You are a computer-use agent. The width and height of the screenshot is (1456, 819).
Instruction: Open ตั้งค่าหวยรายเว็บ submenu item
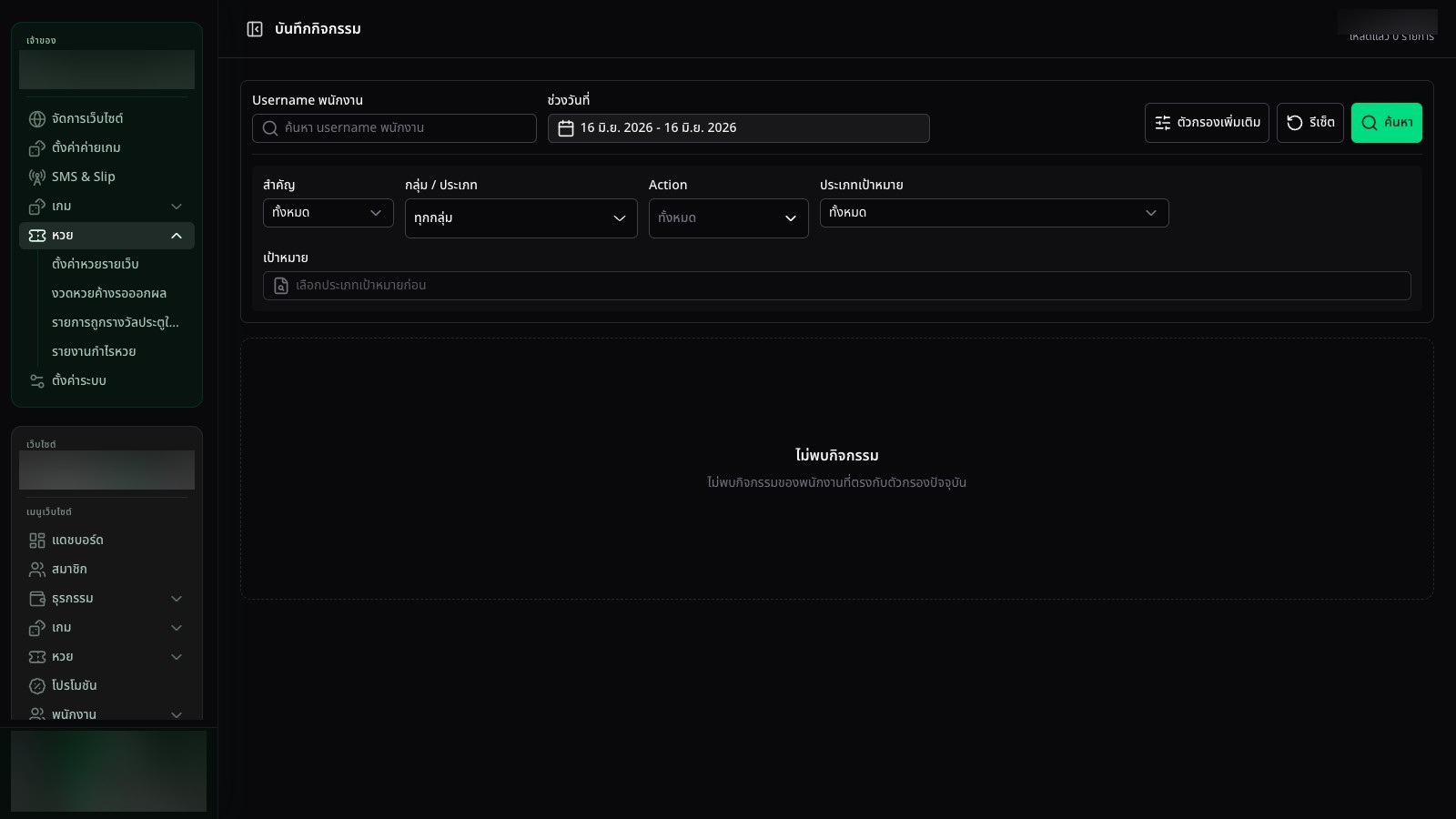point(96,264)
